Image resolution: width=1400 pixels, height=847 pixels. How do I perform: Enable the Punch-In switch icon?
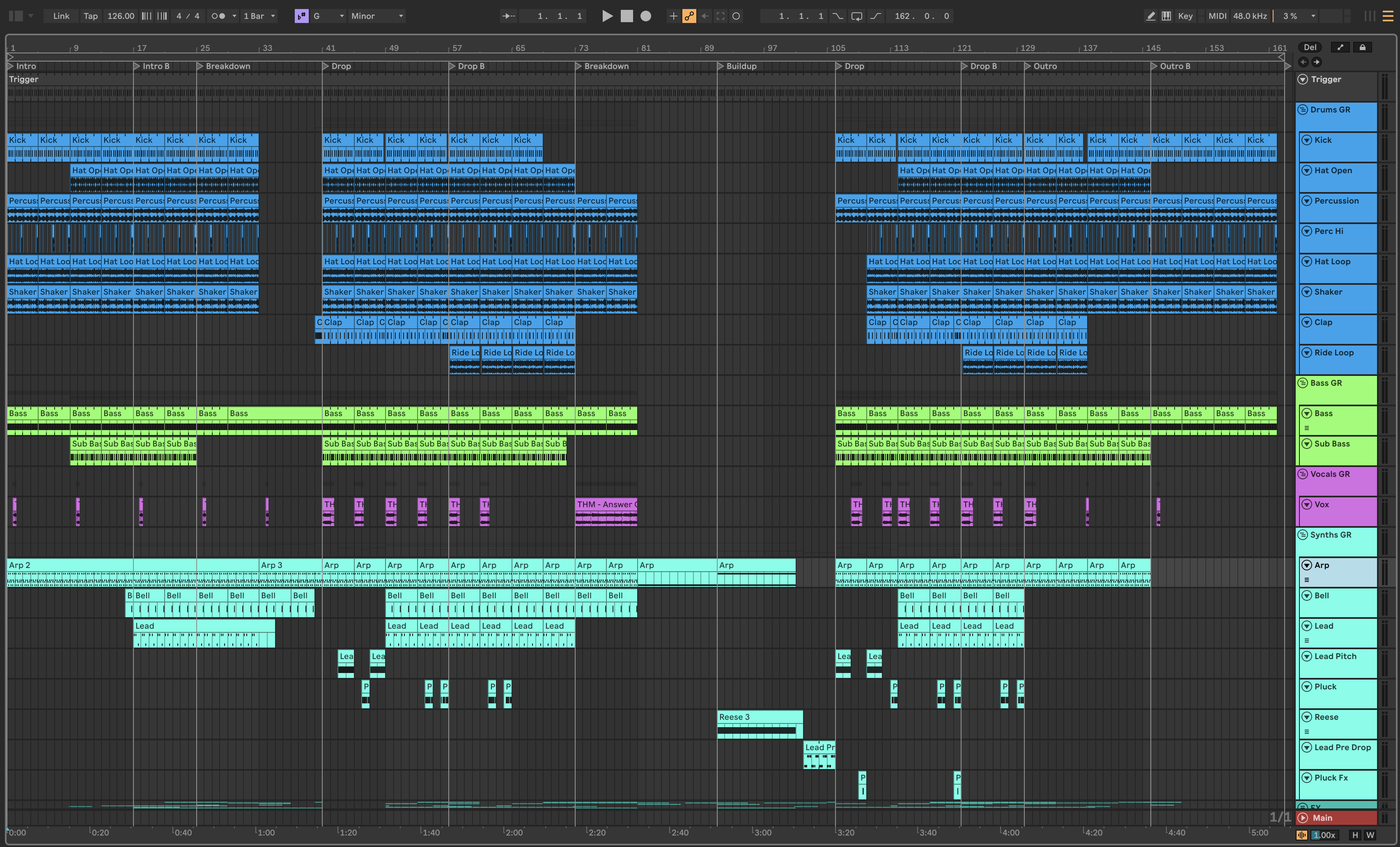tap(838, 16)
